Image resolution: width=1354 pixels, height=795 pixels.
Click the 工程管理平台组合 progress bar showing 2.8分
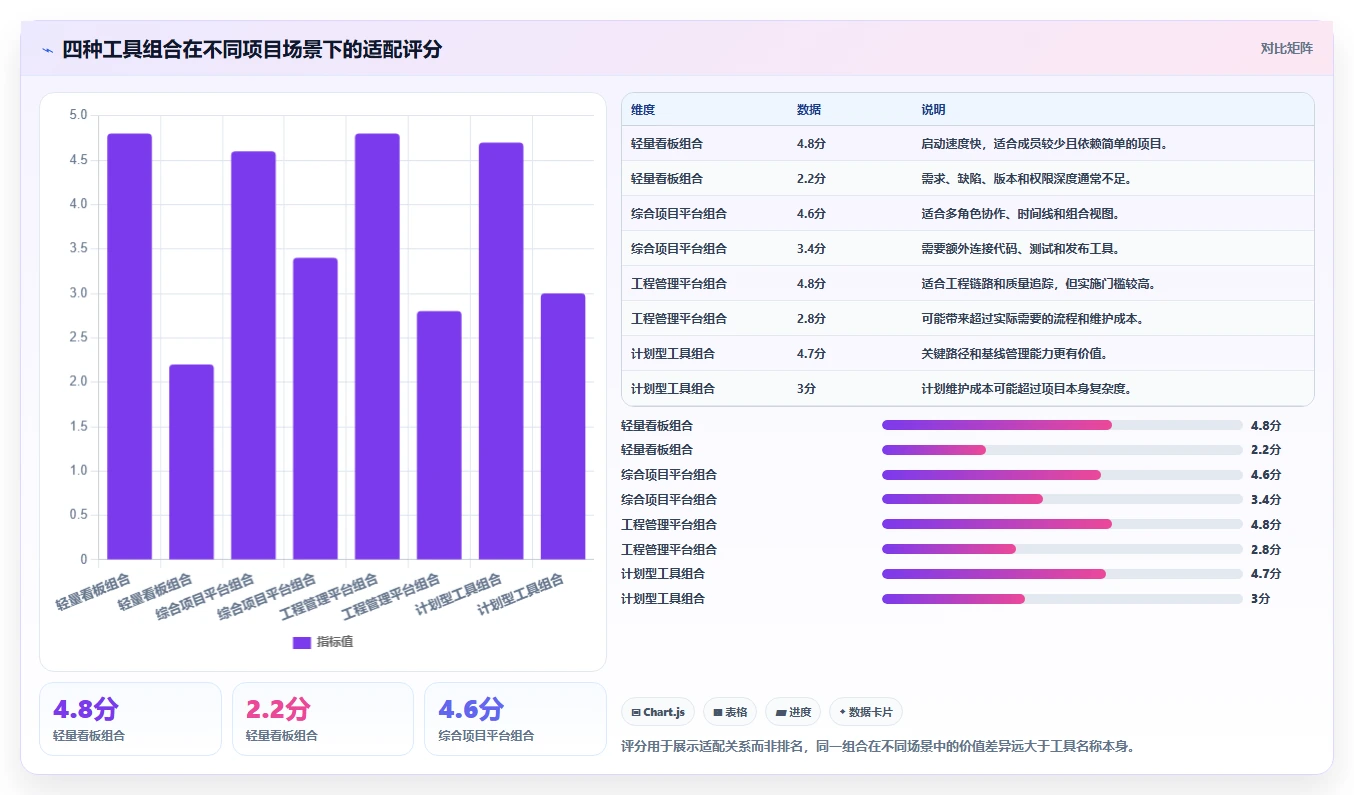click(1062, 549)
